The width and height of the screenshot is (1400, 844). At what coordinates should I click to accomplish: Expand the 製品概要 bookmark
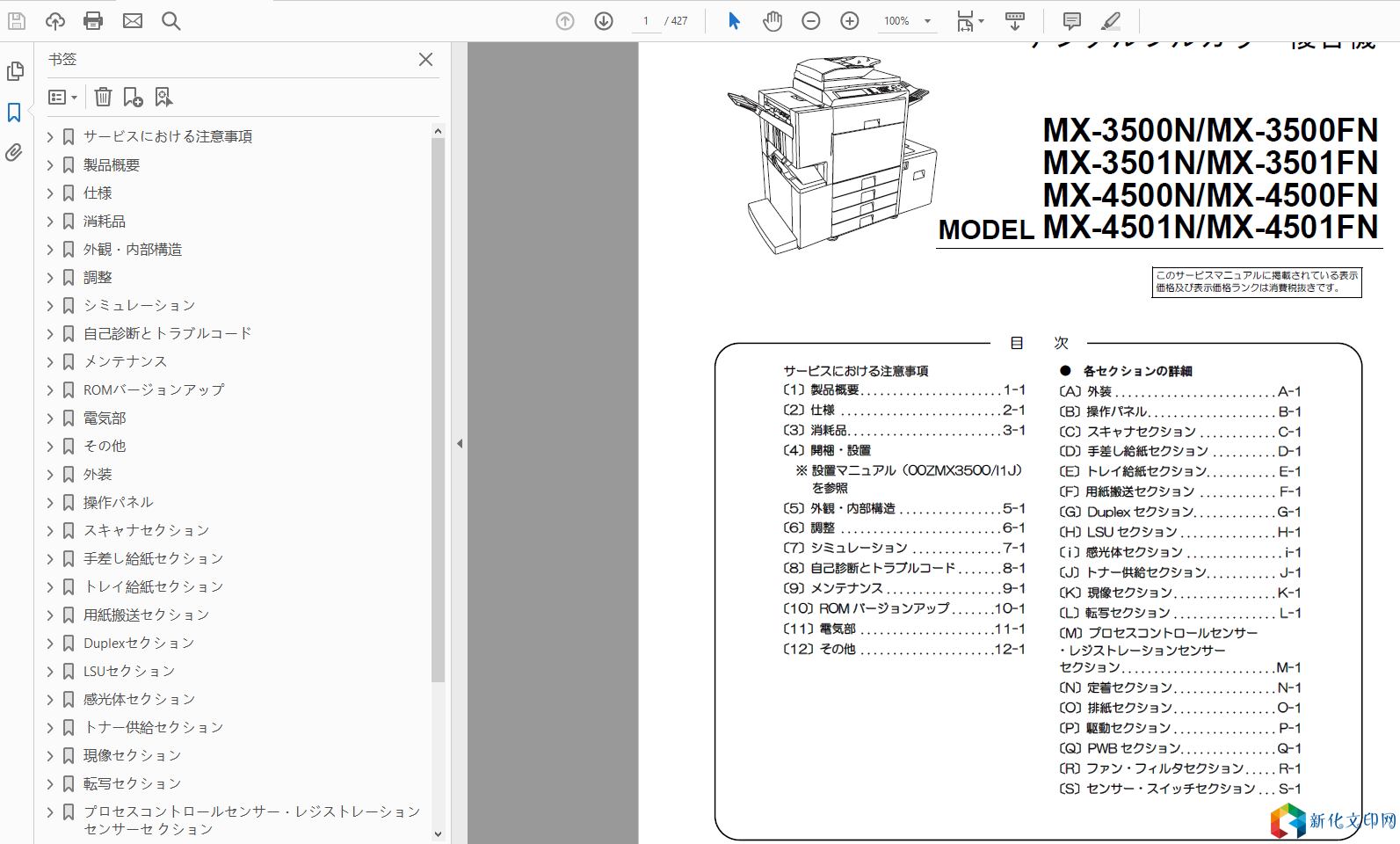tap(50, 165)
